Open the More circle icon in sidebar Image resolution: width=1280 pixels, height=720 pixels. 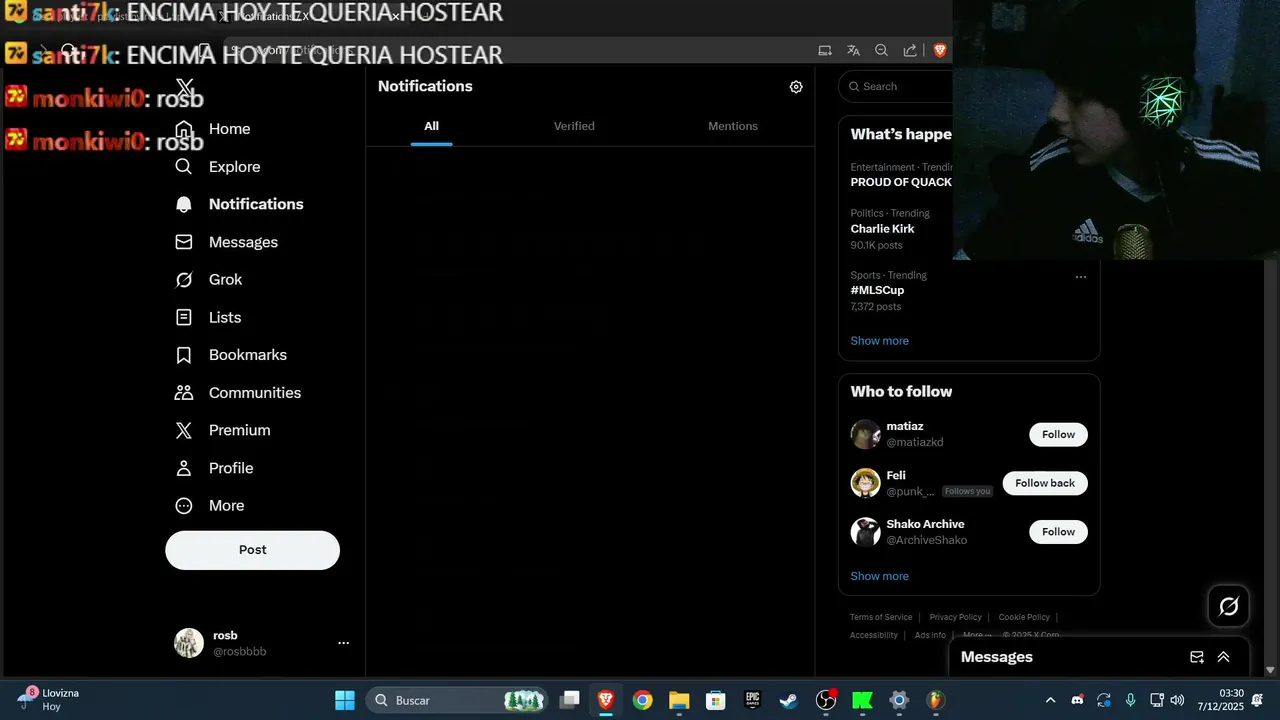tap(184, 506)
